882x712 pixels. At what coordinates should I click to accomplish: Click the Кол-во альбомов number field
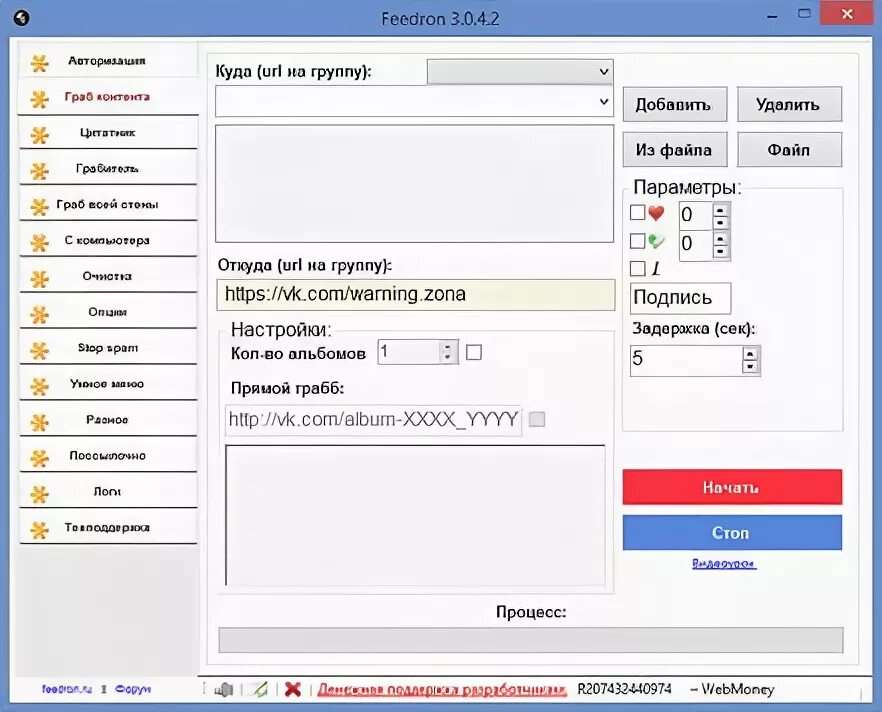[x=408, y=352]
